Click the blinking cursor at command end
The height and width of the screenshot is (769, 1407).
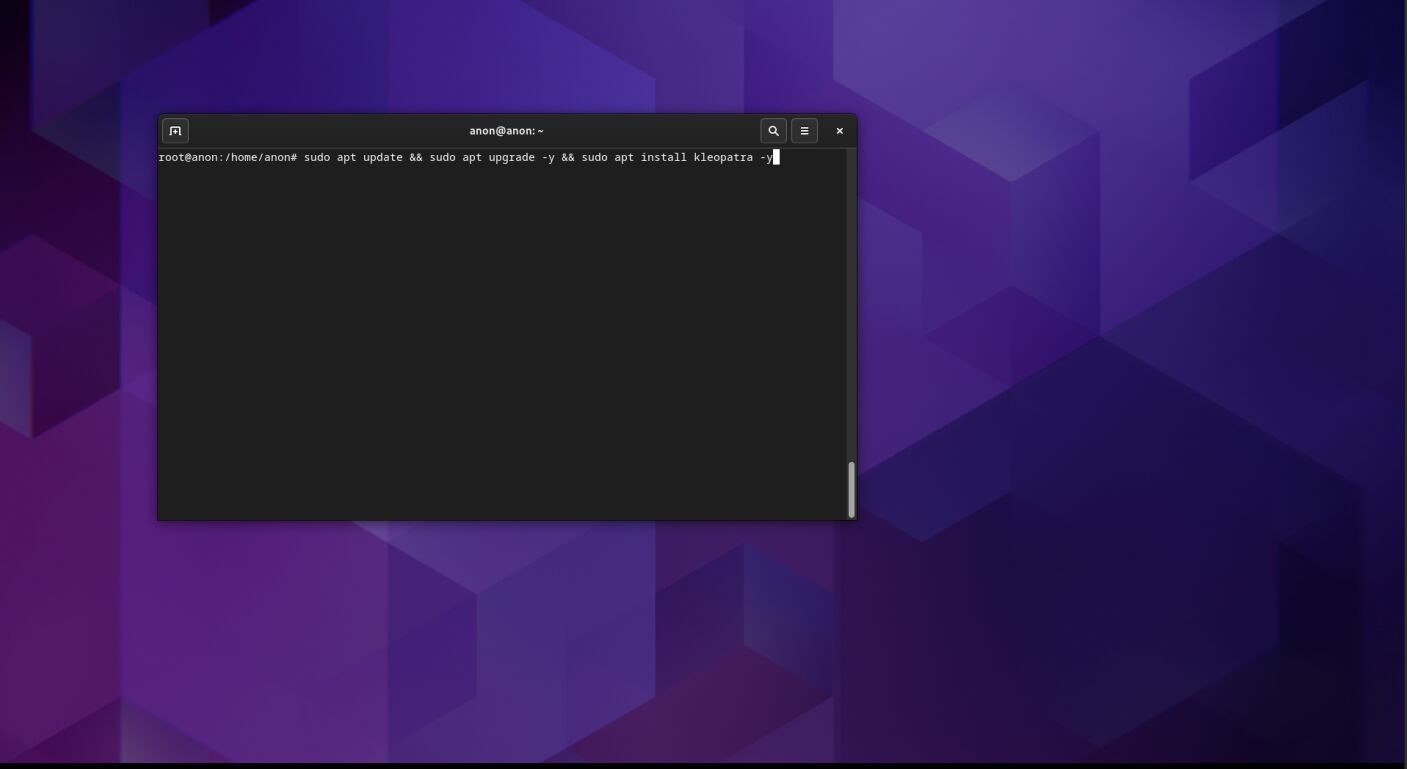pos(776,158)
